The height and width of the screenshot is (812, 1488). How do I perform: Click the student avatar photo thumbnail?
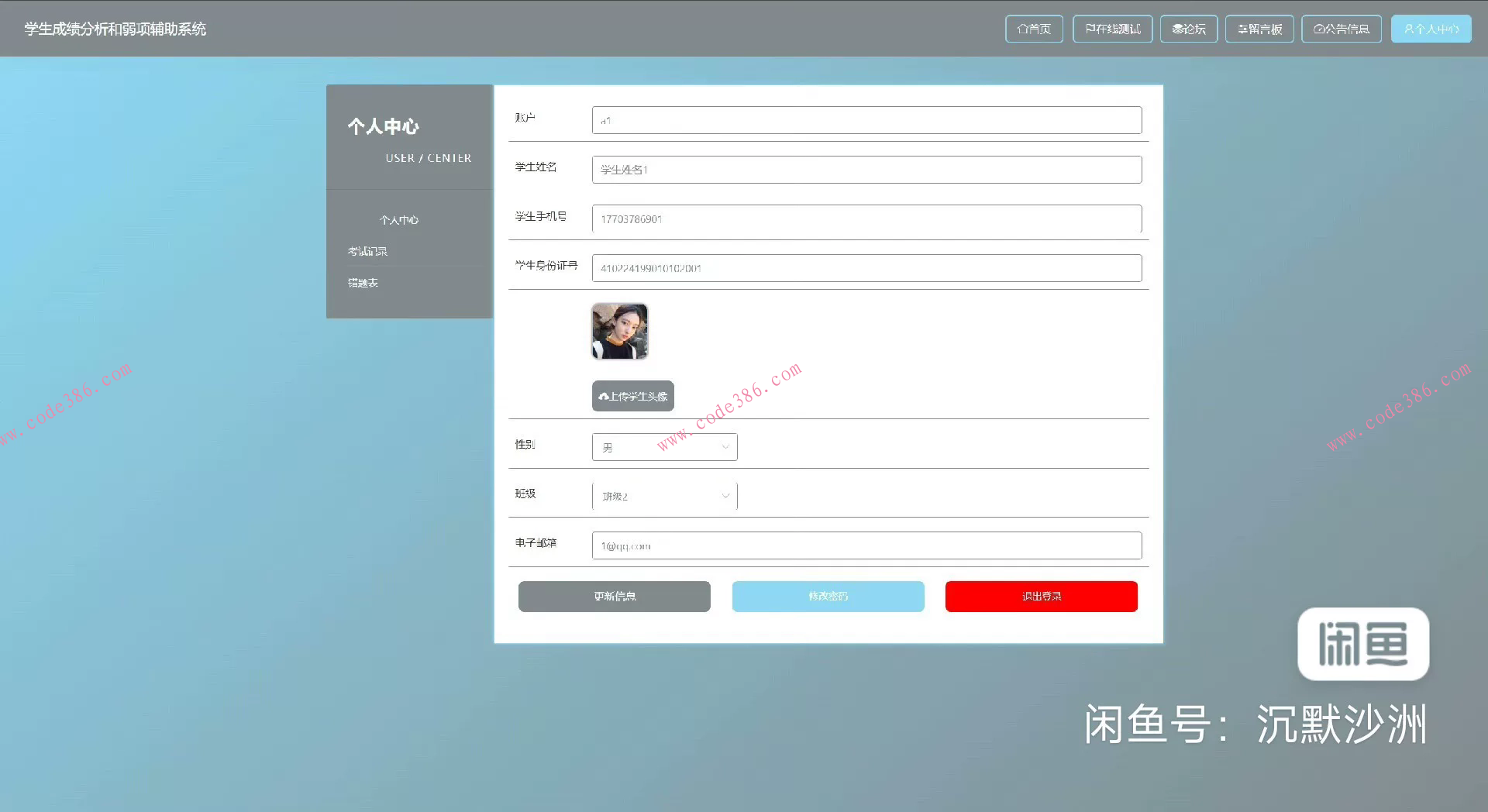(619, 331)
